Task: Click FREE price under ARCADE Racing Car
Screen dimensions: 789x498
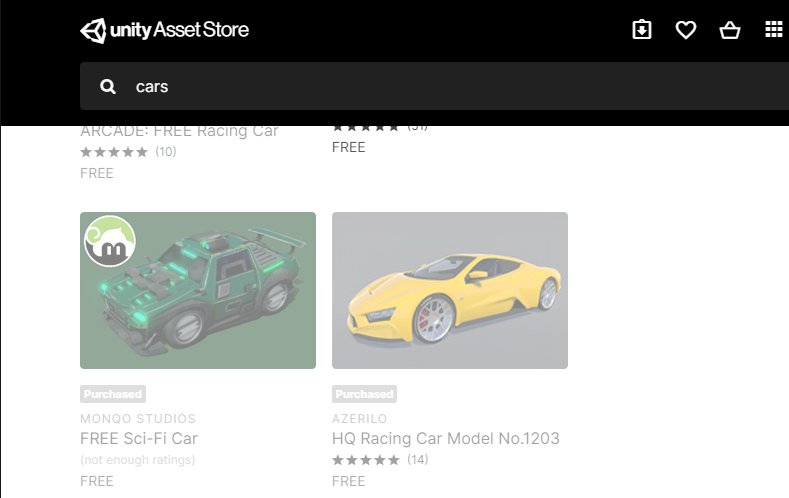Action: (97, 173)
